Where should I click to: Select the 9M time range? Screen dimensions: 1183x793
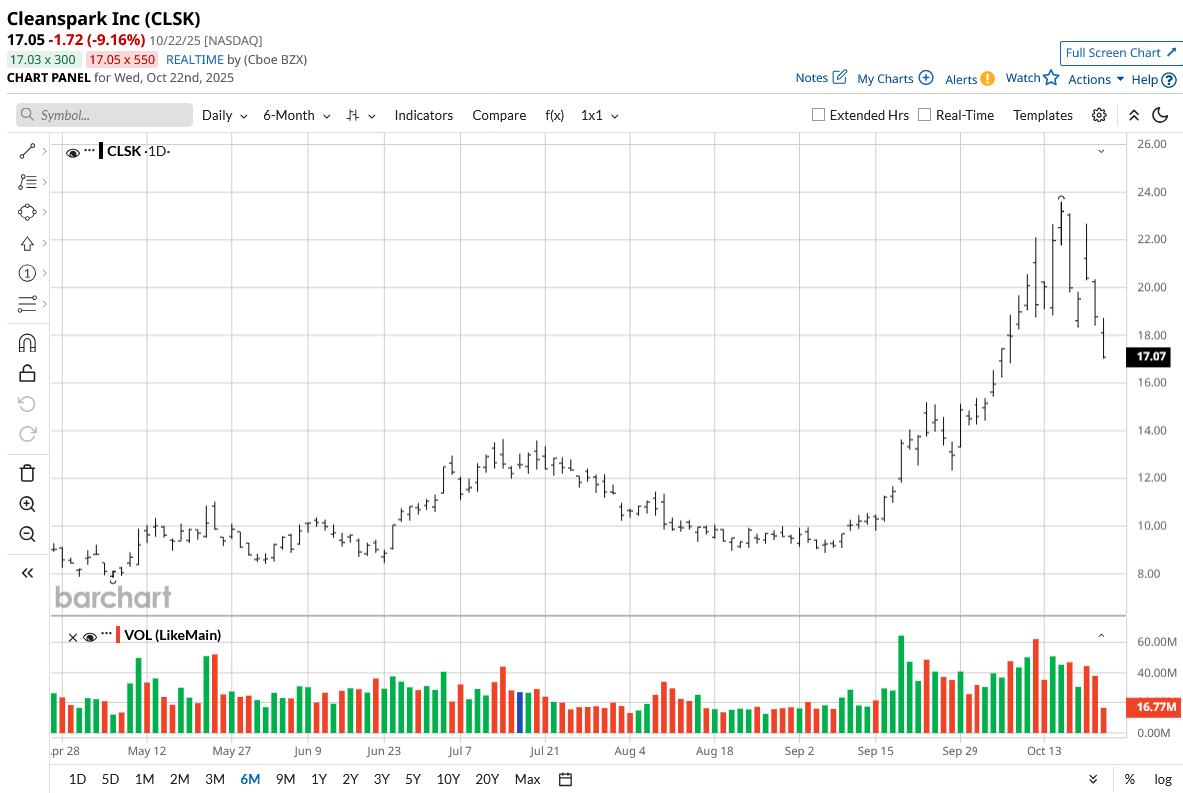coord(285,779)
